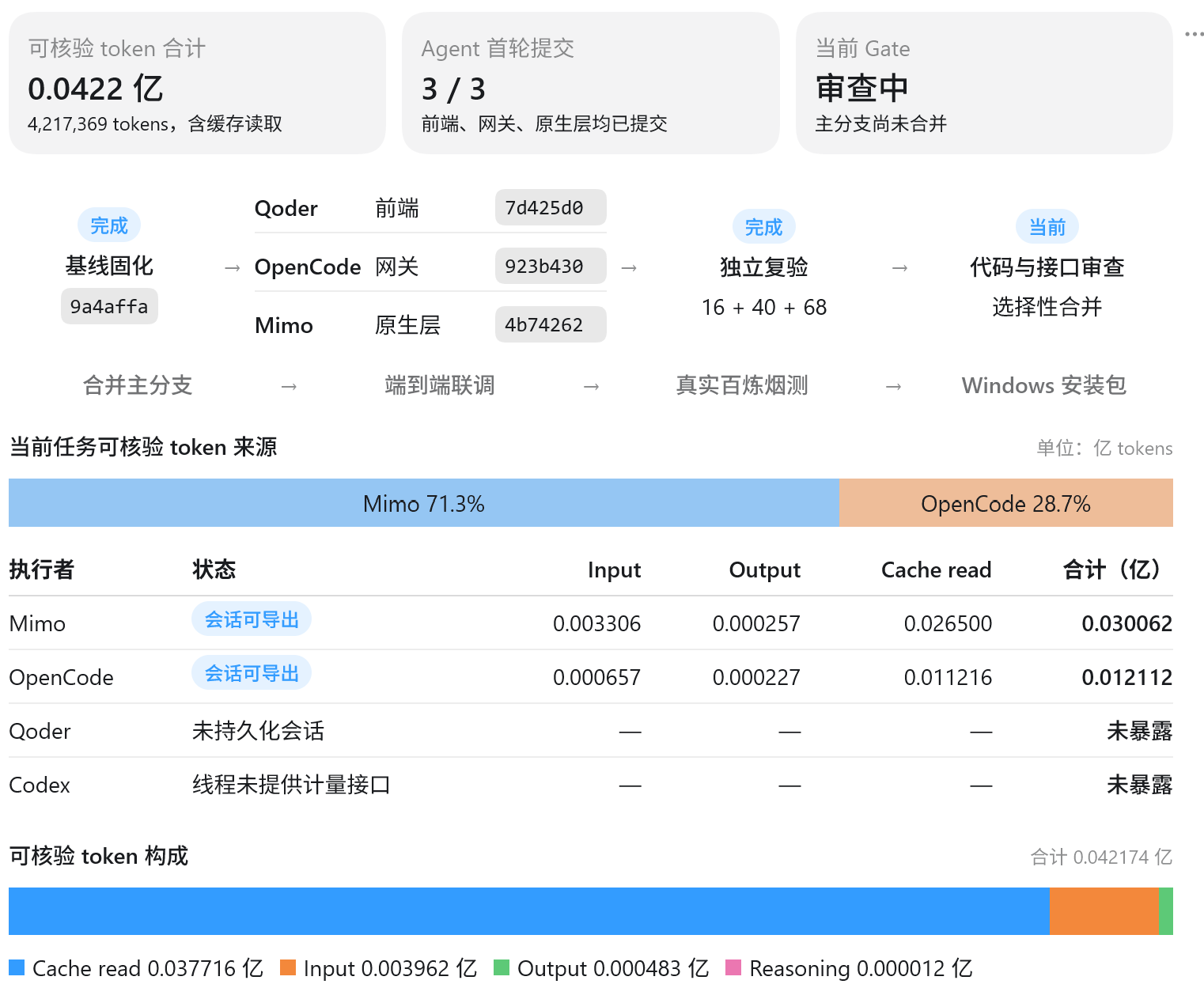Select the 基线固化 step title
This screenshot has width=1204, height=1003.
click(x=109, y=266)
